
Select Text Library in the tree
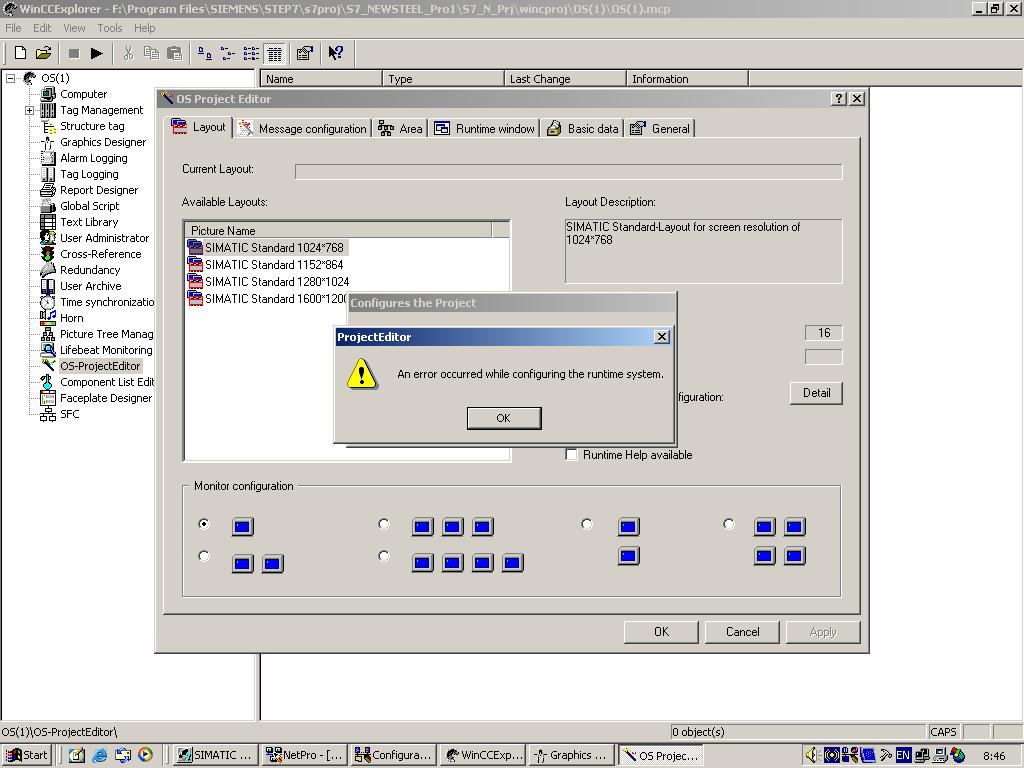click(x=89, y=222)
